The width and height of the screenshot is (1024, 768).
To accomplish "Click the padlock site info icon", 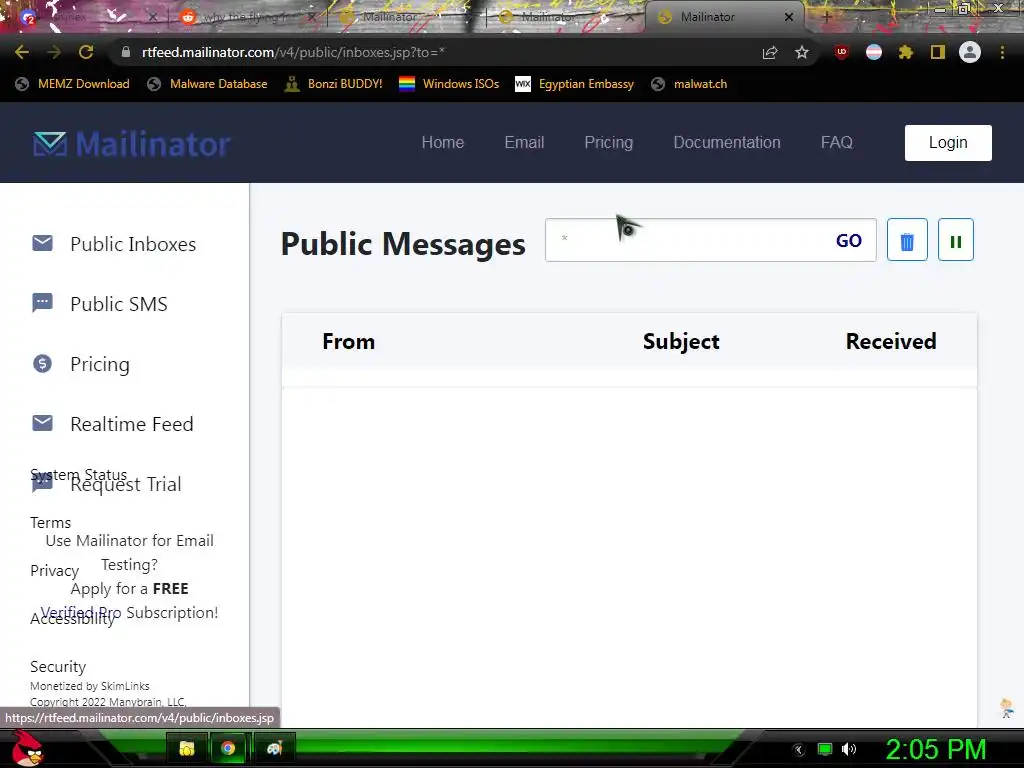I will (126, 52).
